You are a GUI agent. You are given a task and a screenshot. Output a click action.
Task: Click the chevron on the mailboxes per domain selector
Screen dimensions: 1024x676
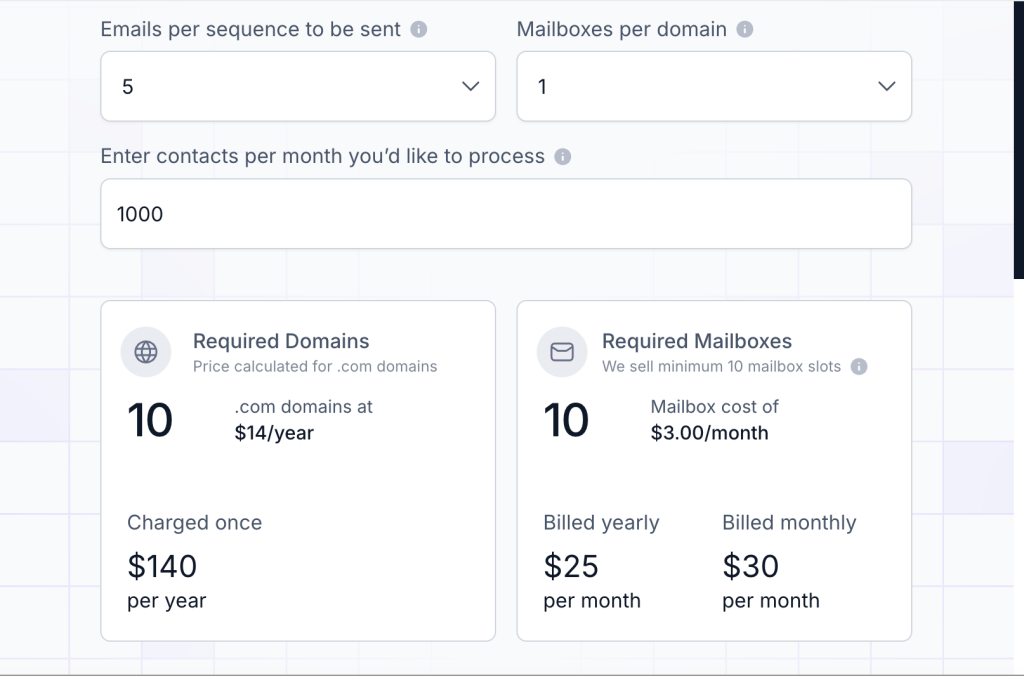(x=886, y=86)
